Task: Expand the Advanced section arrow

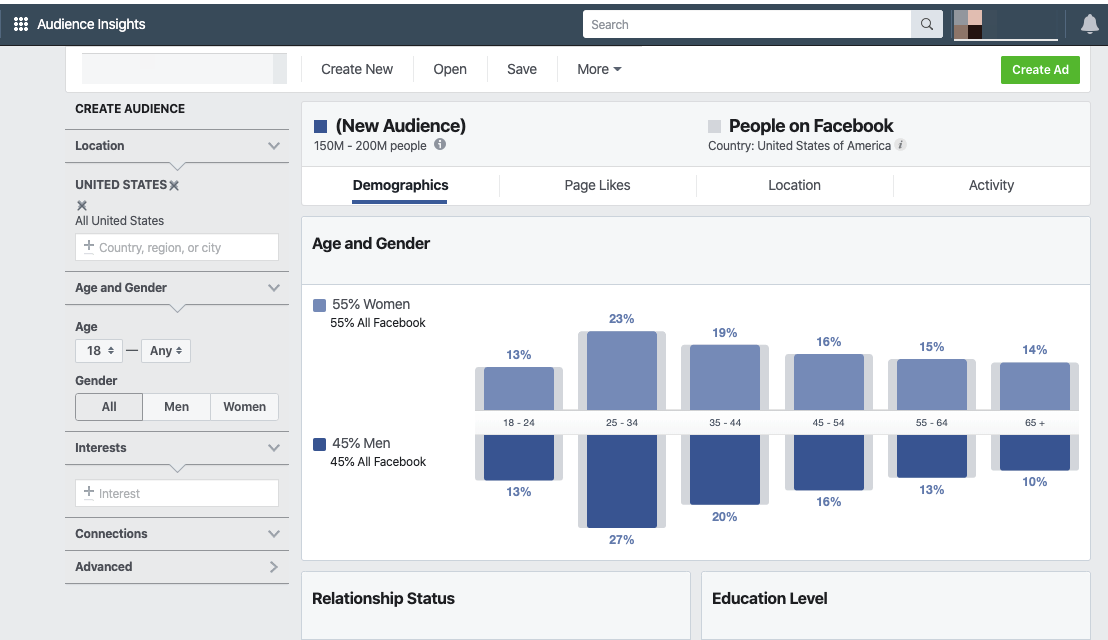Action: [x=274, y=567]
